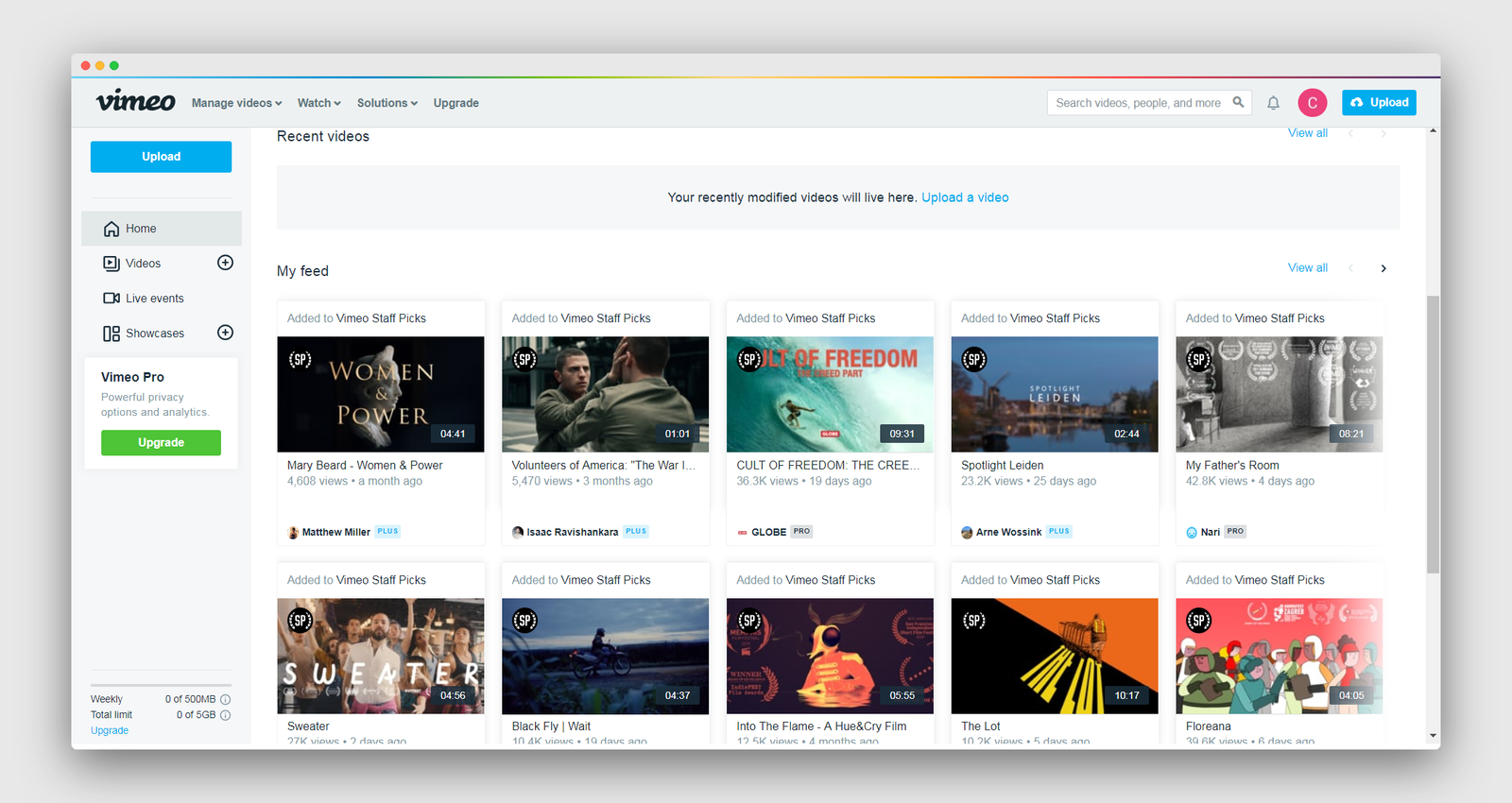Click title 'Mary Beard - Women & Power'
Viewport: 1512px width, 803px height.
click(x=365, y=466)
